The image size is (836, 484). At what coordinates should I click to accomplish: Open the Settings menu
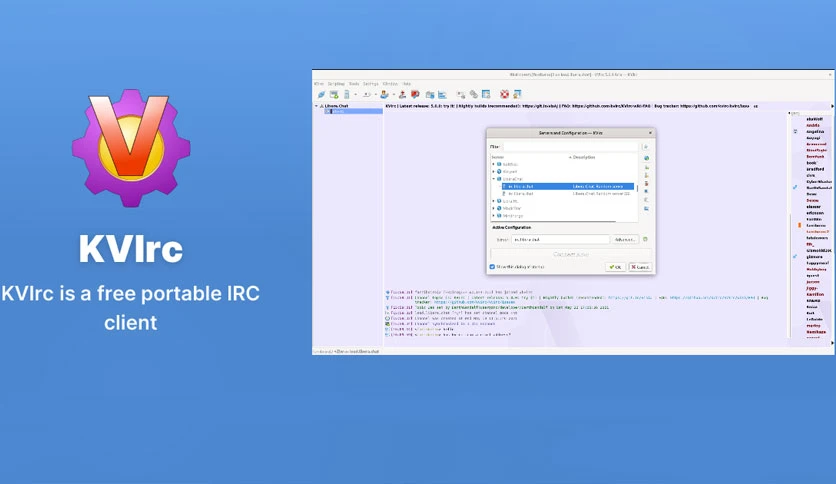[371, 84]
